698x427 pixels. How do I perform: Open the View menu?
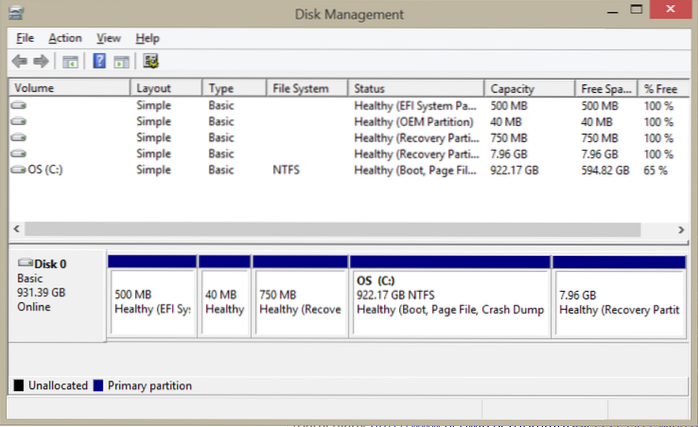coord(109,38)
